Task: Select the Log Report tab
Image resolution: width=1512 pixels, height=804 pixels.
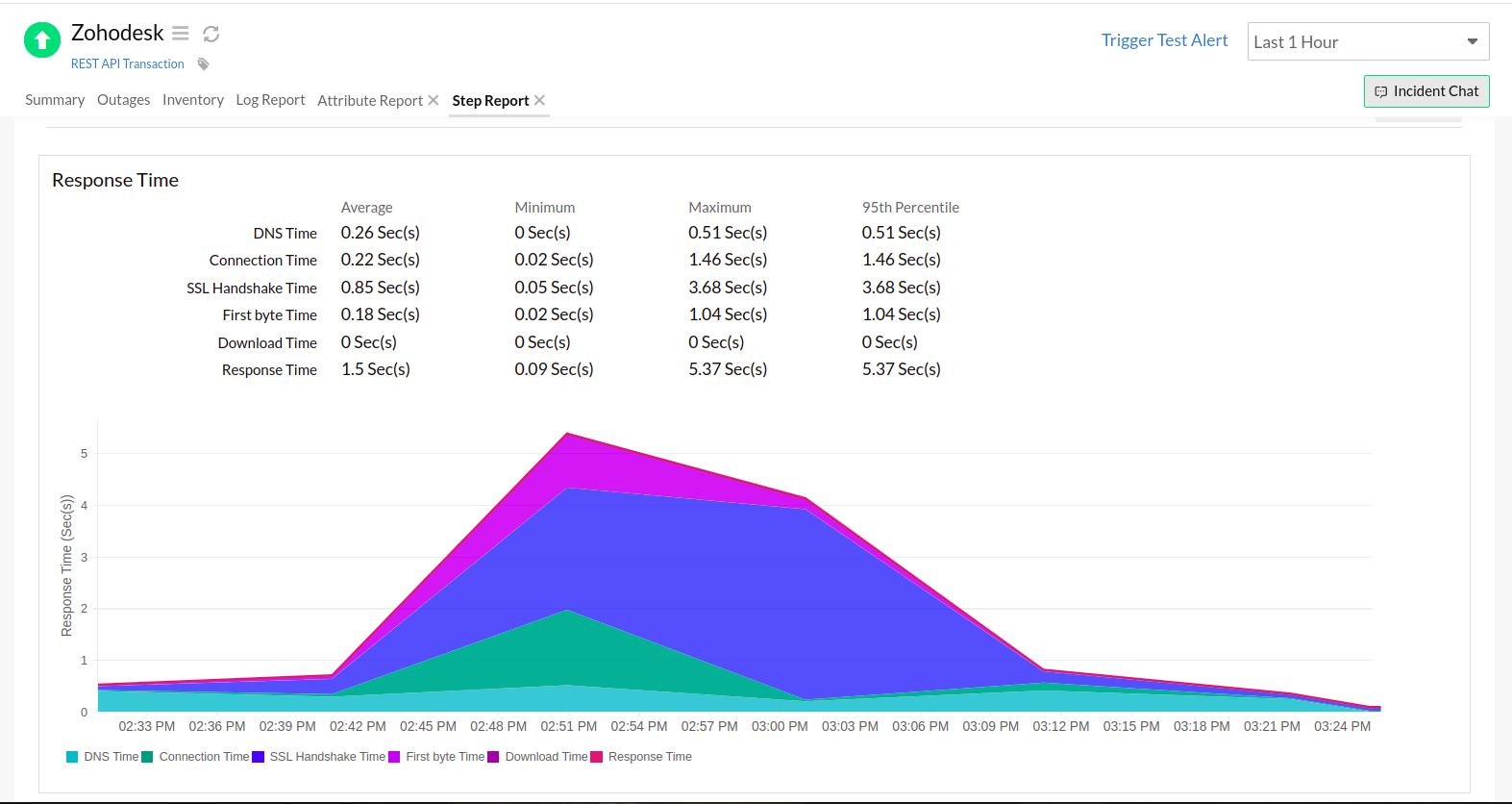Action: coord(270,100)
